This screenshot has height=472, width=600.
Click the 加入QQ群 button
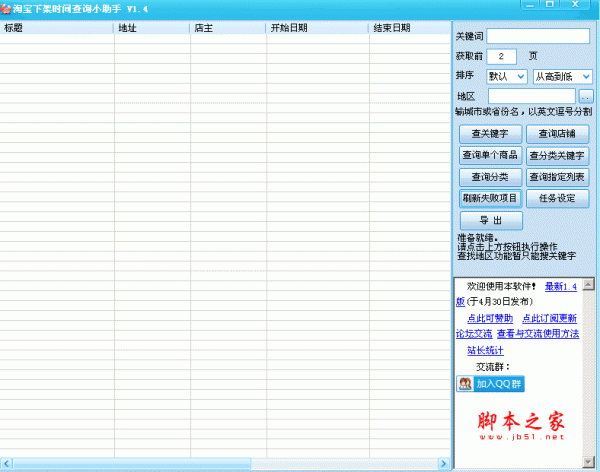click(490, 384)
